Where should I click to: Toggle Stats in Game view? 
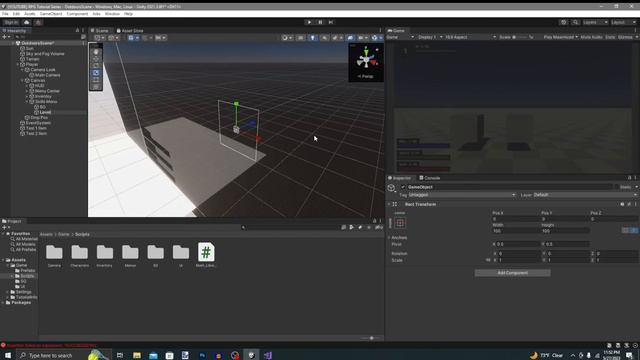(610, 37)
